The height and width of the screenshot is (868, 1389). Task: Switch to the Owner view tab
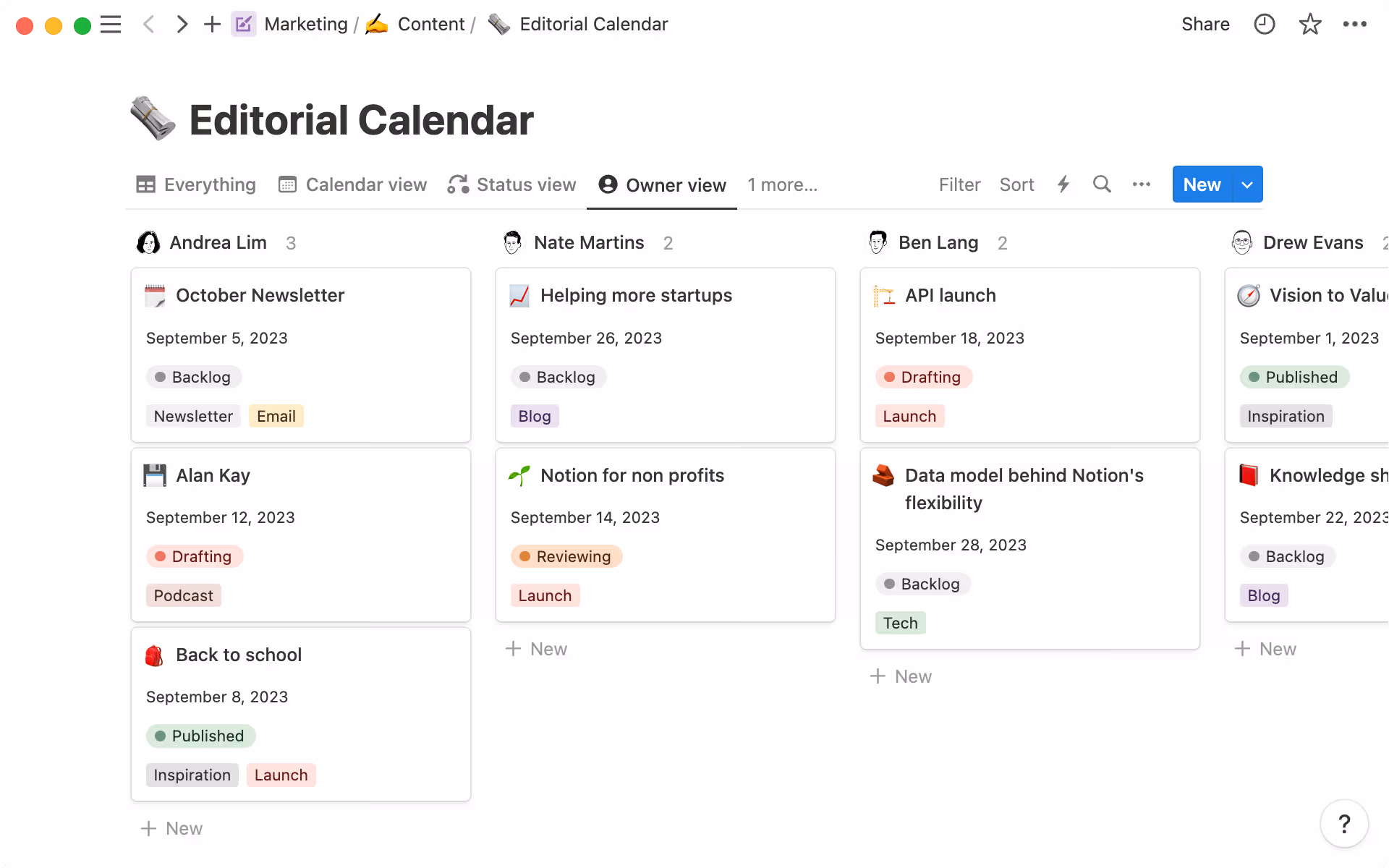(x=660, y=184)
